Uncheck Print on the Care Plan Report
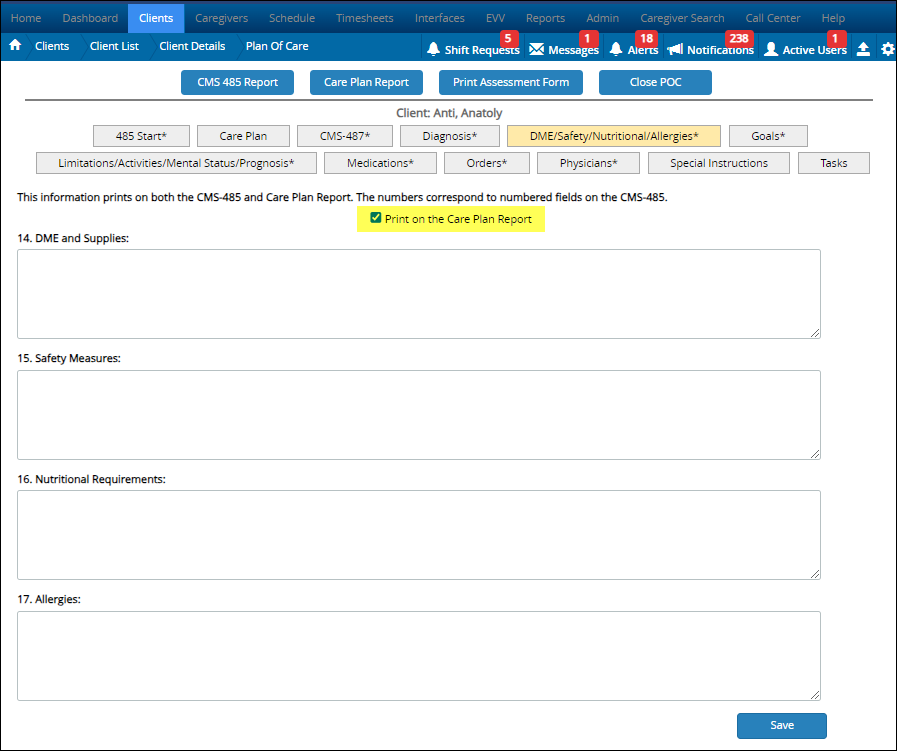Image resolution: width=897 pixels, height=751 pixels. [x=376, y=218]
